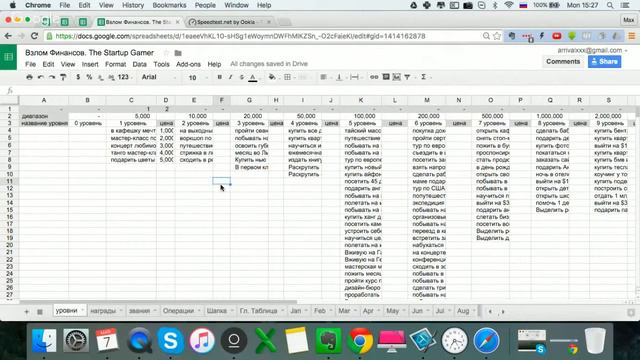
Task: Open the text color picker
Action: (253, 77)
